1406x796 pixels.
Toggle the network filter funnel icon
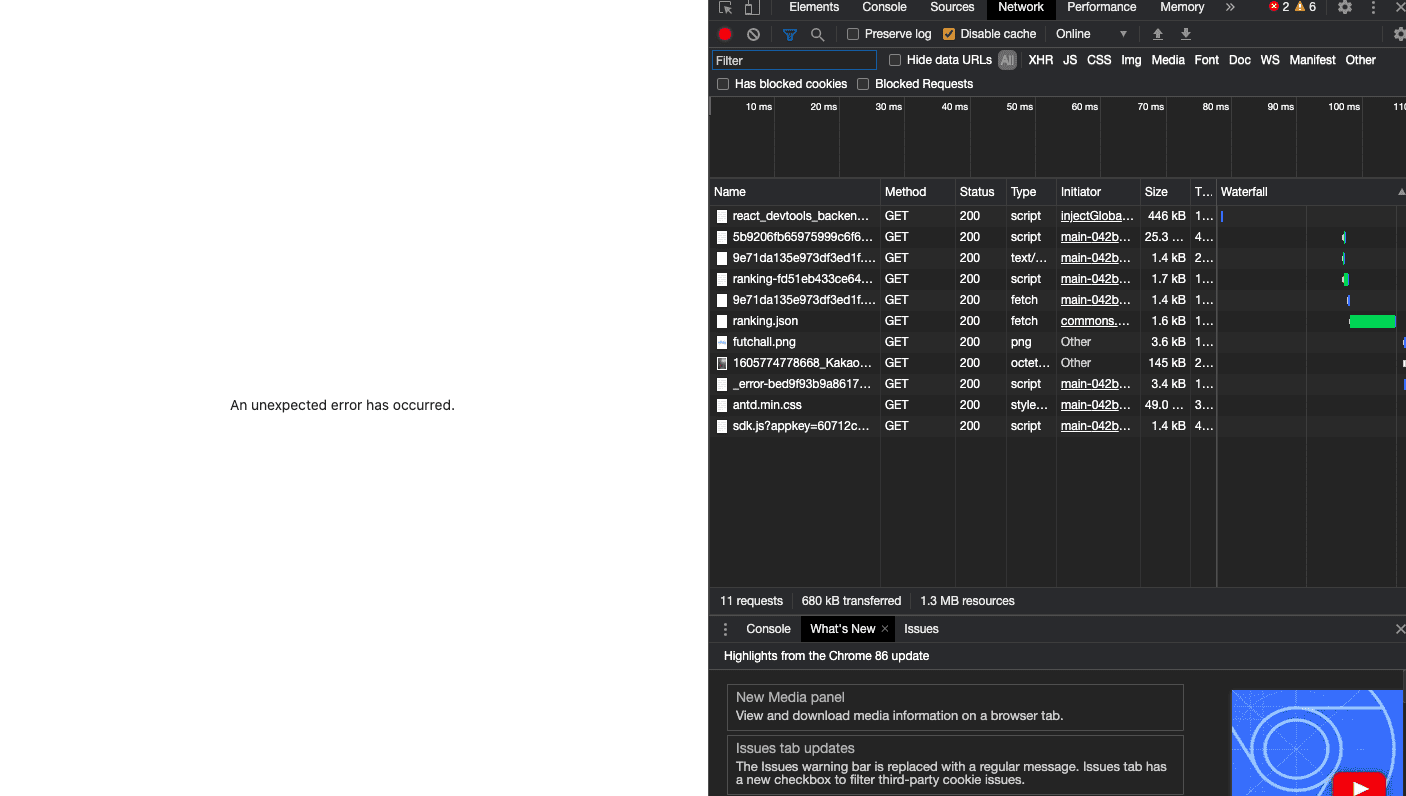click(x=790, y=34)
